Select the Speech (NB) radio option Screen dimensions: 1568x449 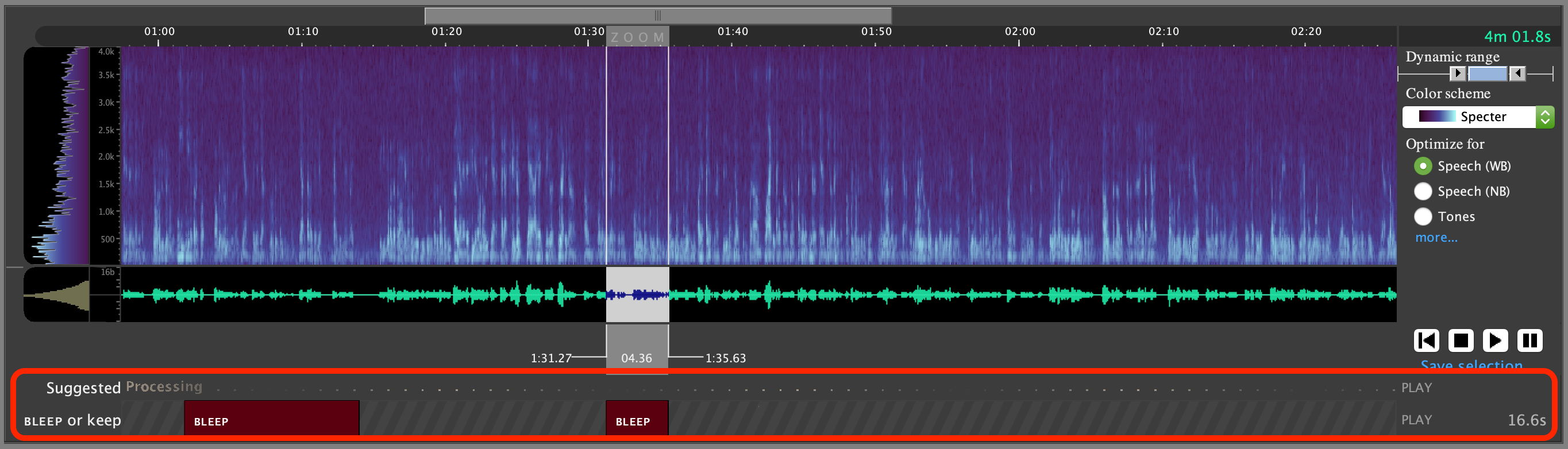[1423, 191]
